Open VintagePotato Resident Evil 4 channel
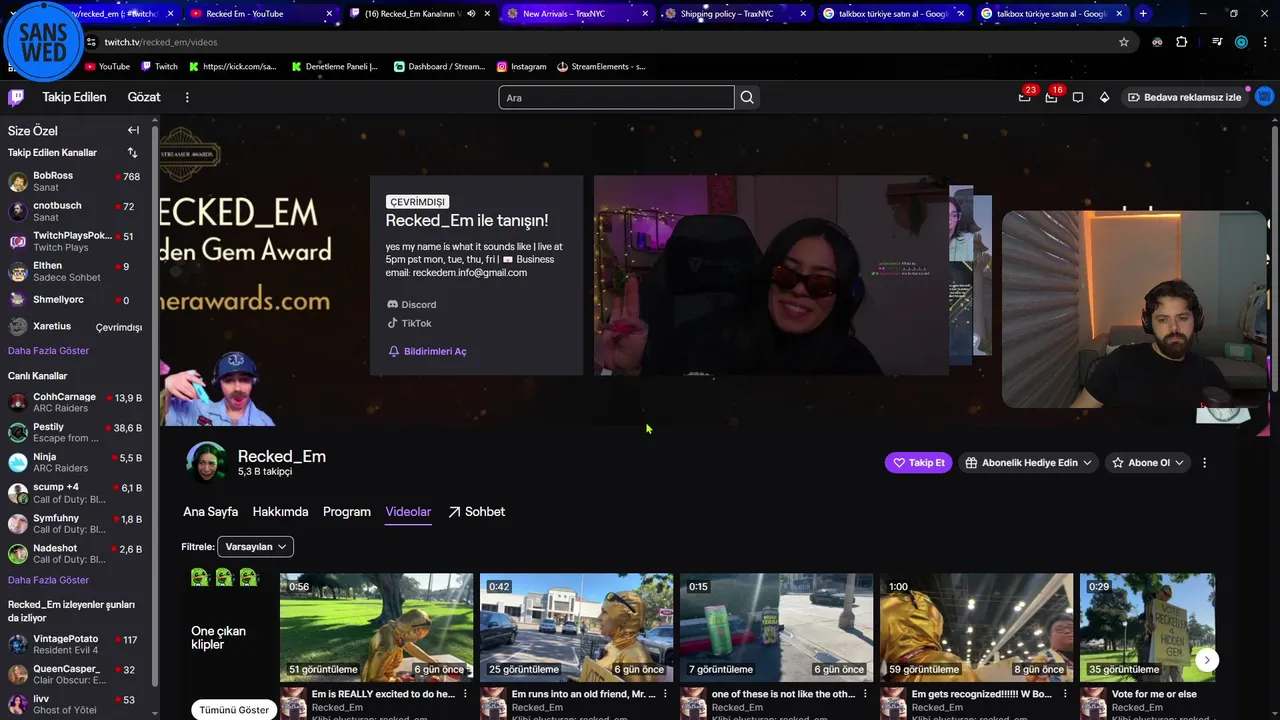The image size is (1280, 720). coord(75,644)
